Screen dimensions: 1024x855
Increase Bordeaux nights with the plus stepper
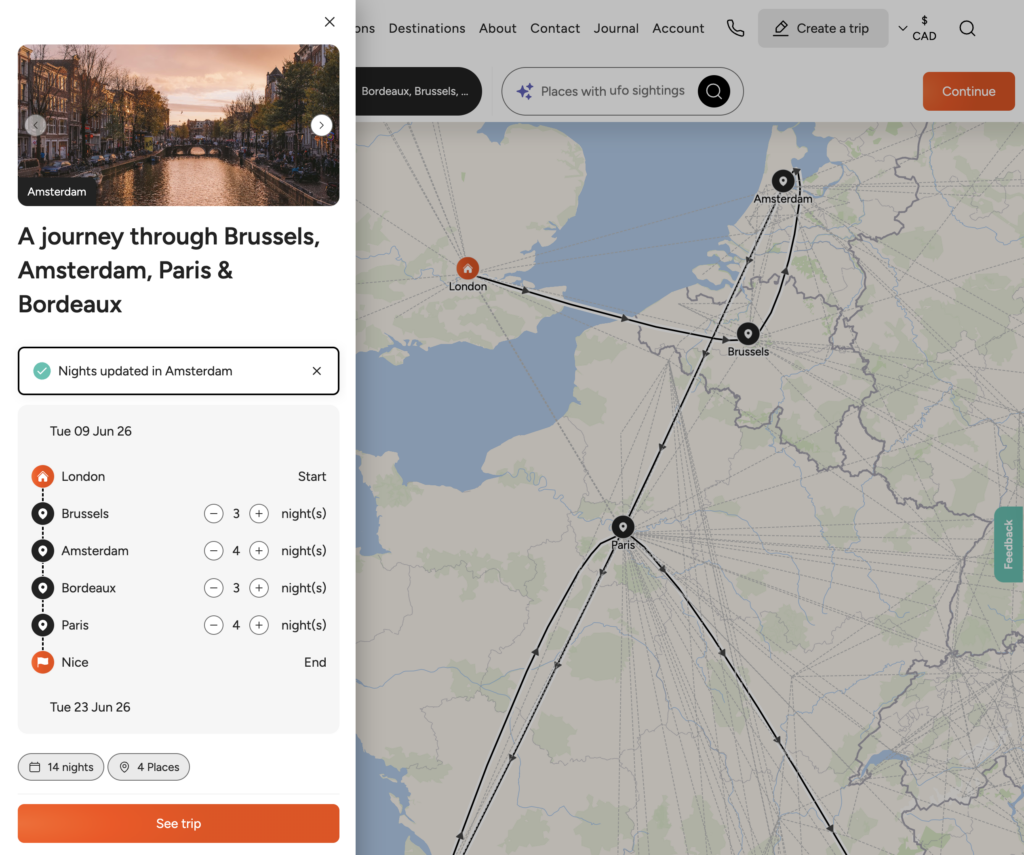[x=259, y=588]
